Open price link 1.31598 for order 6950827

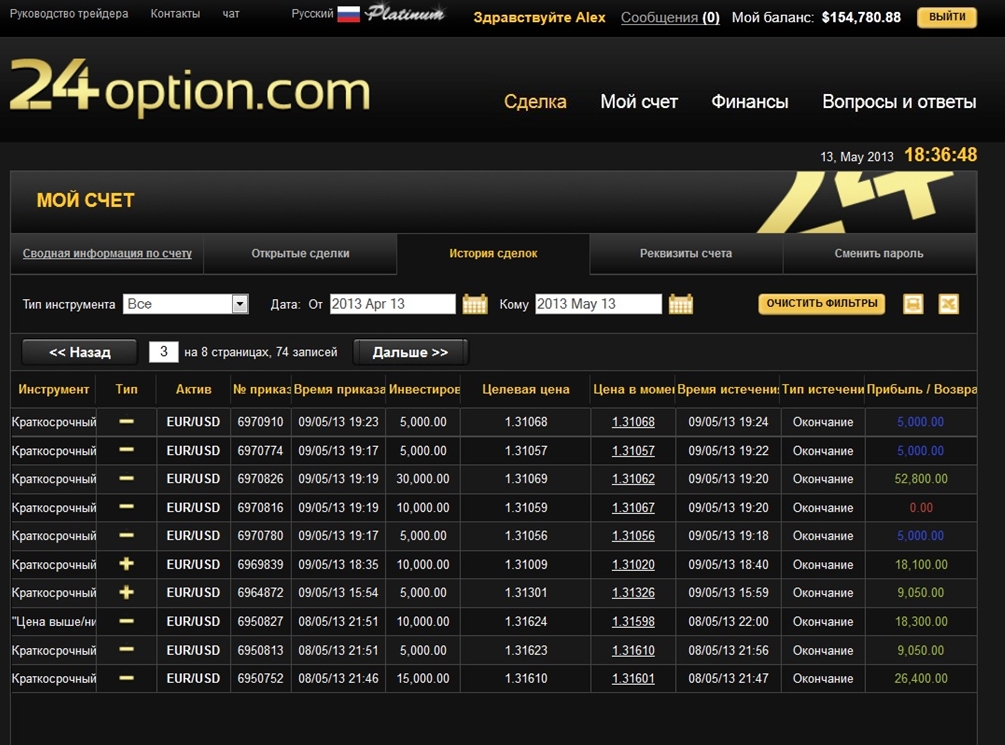633,622
